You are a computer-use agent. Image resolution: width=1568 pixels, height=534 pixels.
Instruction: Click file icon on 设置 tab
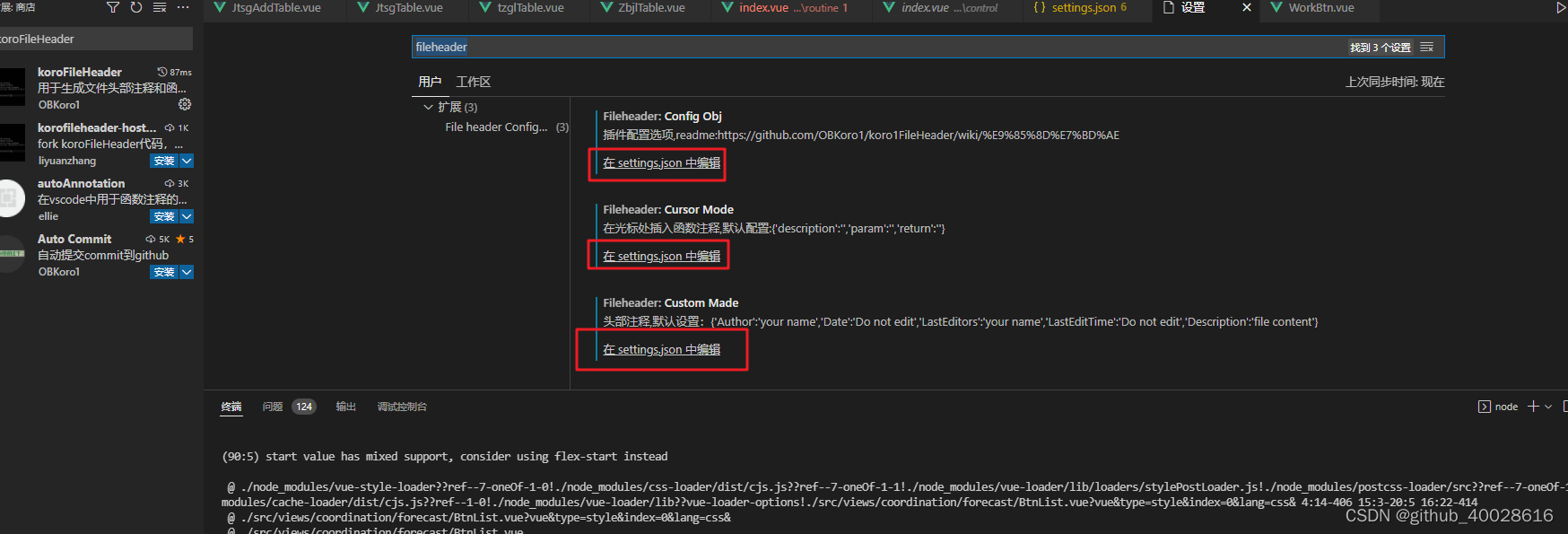point(1168,7)
